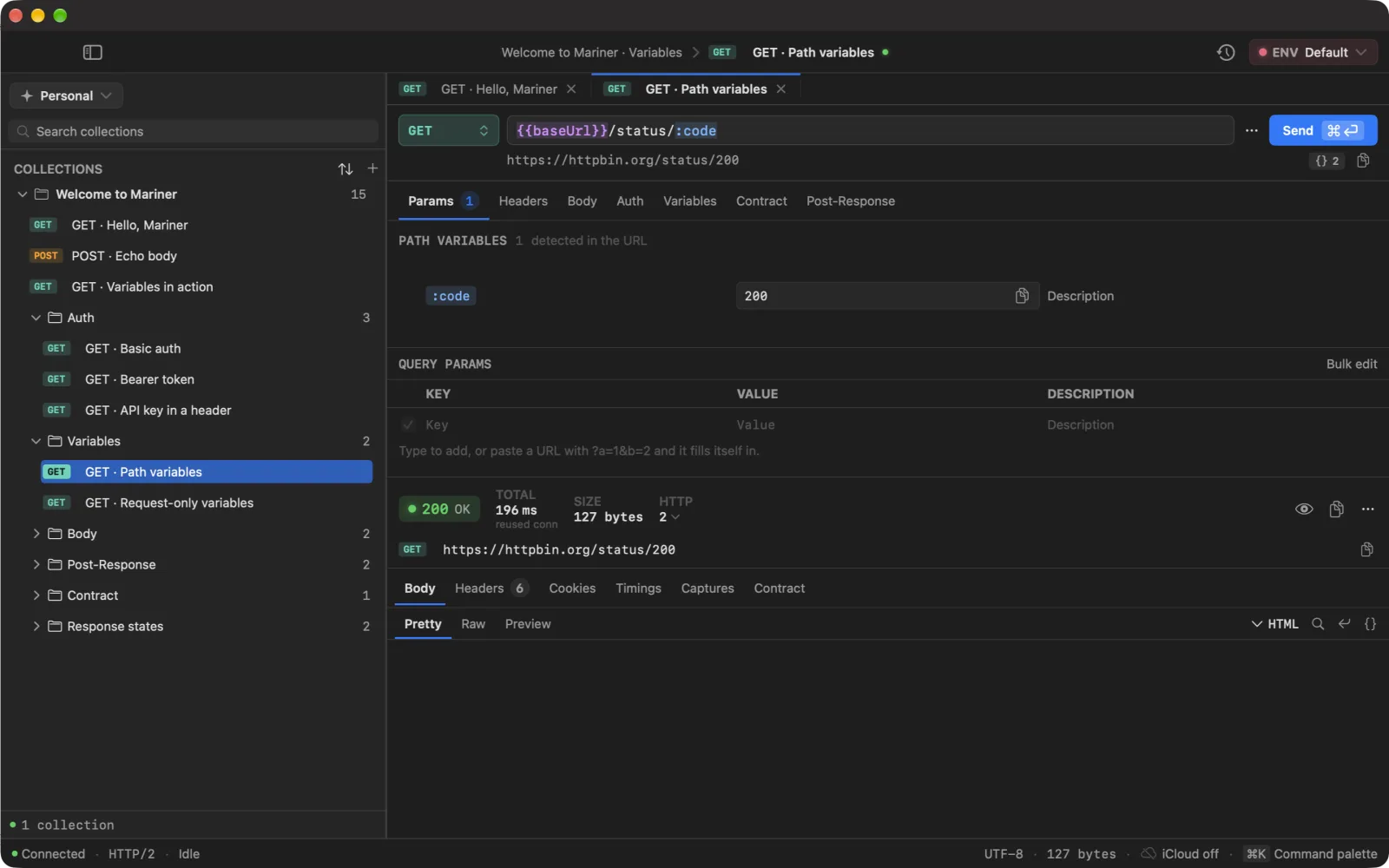Toggle the response preview eye icon
Image resolution: width=1389 pixels, height=868 pixels.
point(1304,509)
